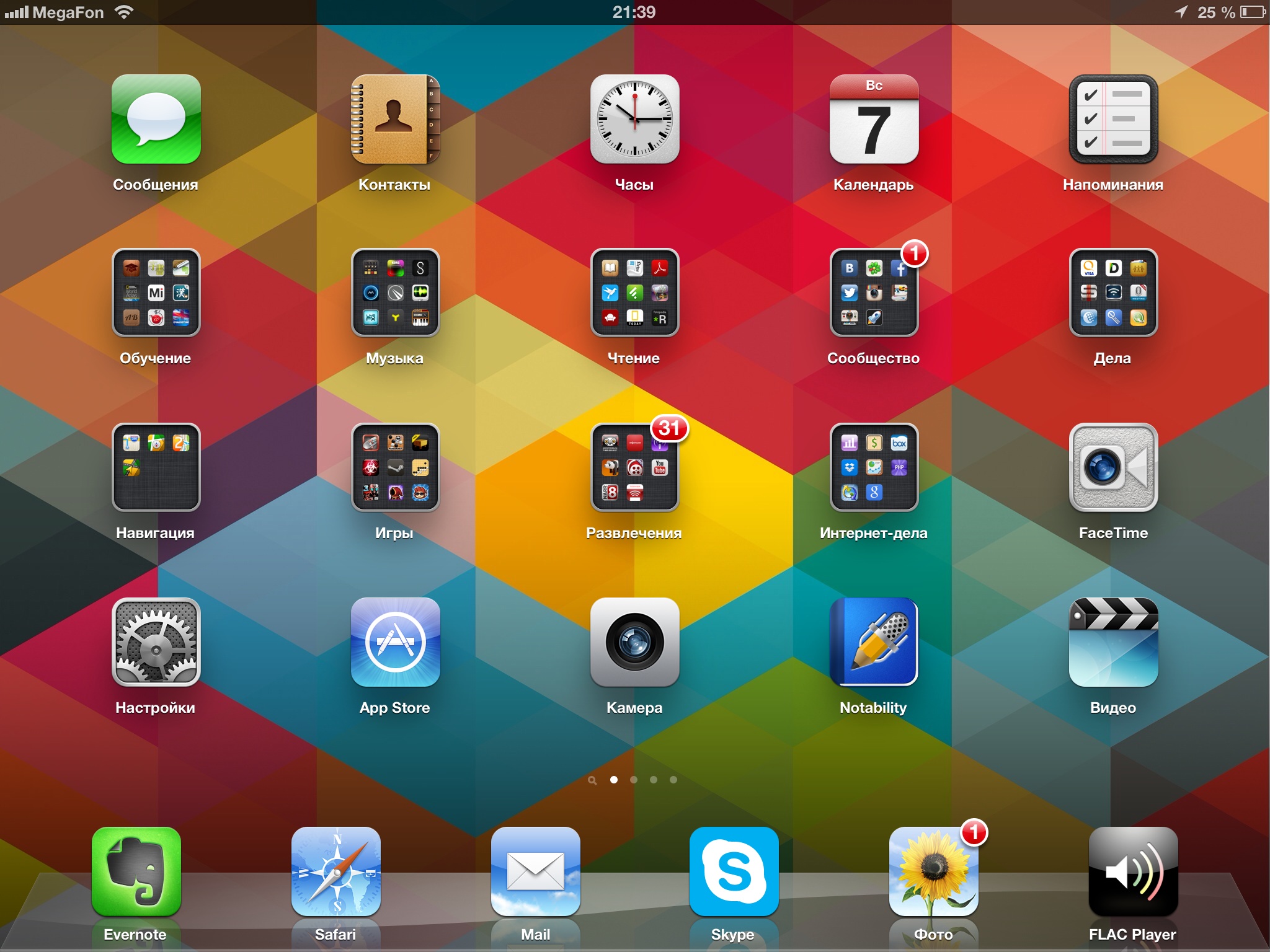The image size is (1270, 952).
Task: Open the Игры games folder
Action: point(395,467)
